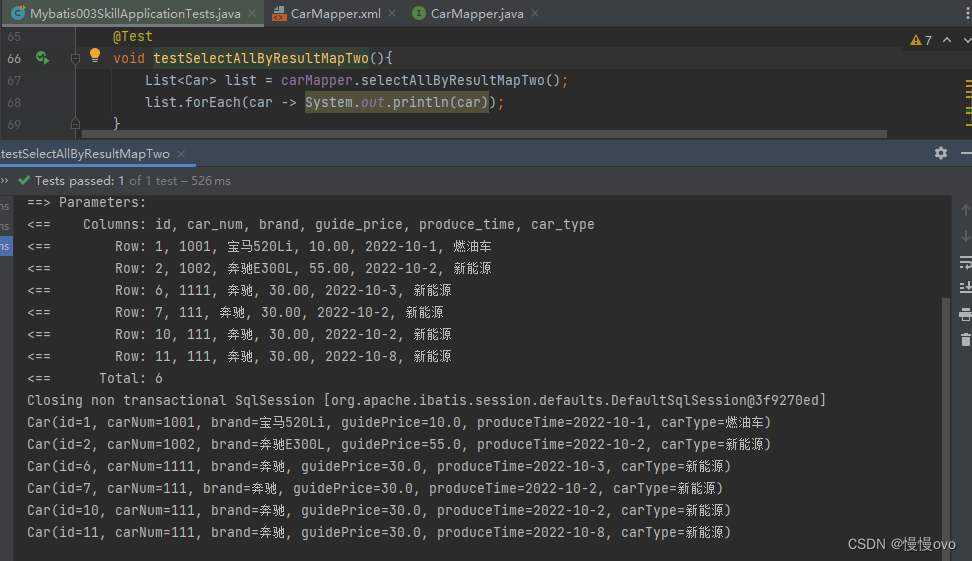Open the CarMapper.java editor tab
The image size is (972, 561).
click(x=476, y=13)
